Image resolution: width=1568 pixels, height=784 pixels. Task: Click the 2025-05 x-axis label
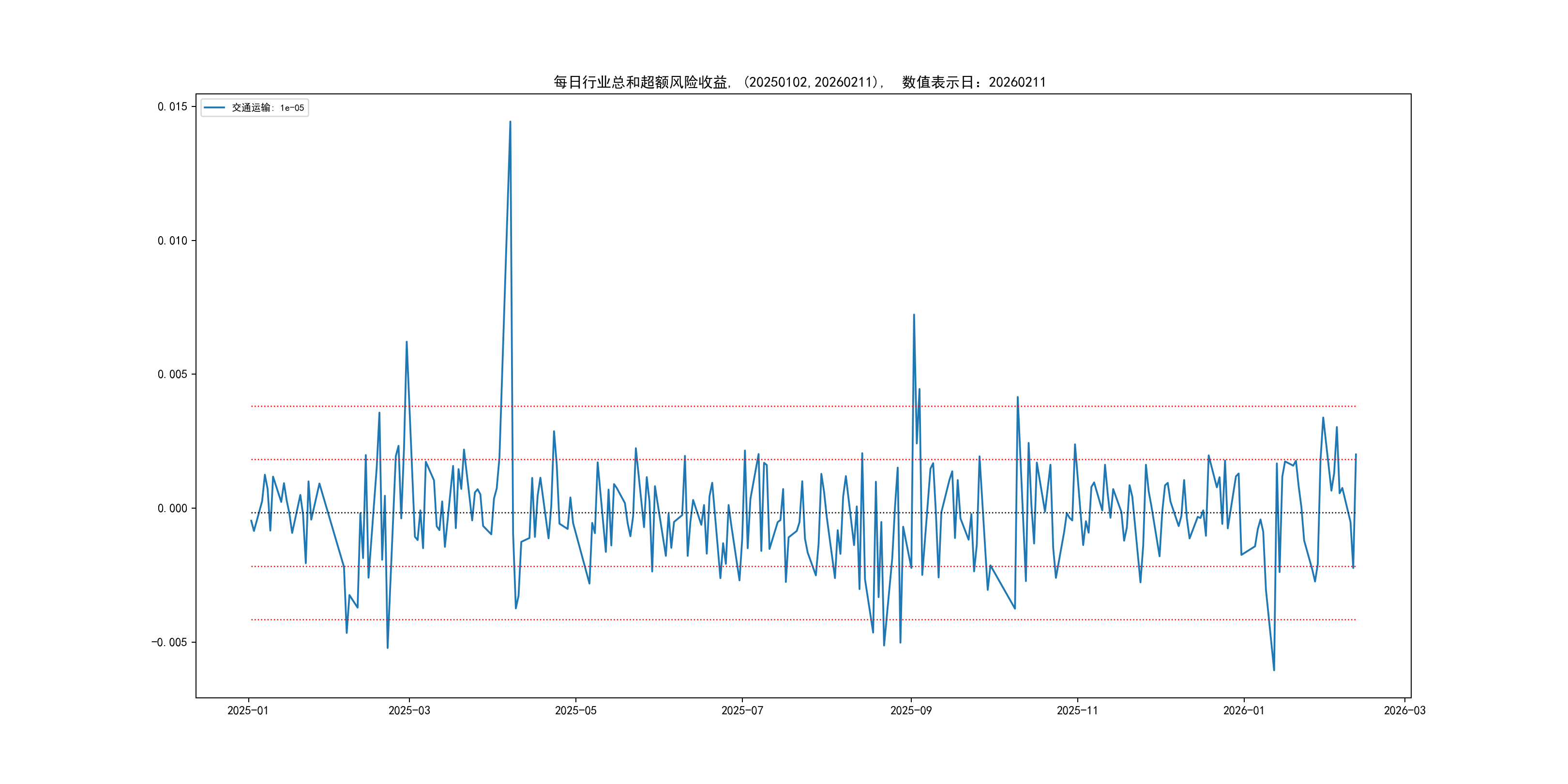(575, 710)
